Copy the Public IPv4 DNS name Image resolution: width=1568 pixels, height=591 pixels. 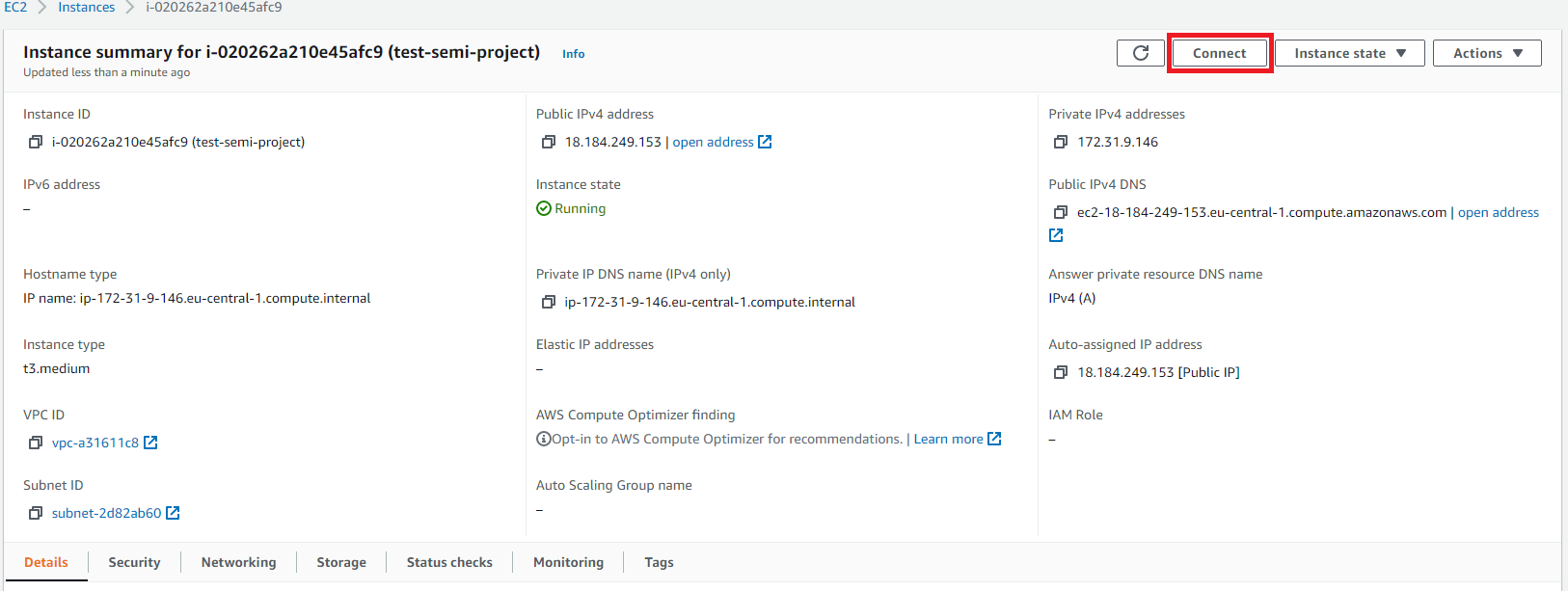point(1061,213)
